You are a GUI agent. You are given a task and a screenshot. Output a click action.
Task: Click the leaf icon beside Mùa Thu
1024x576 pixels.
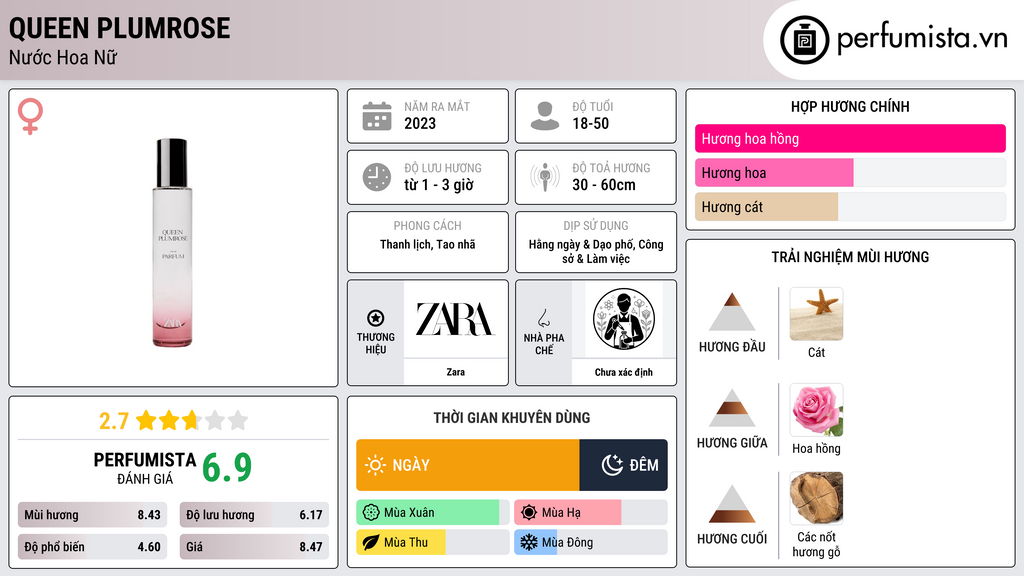371,542
